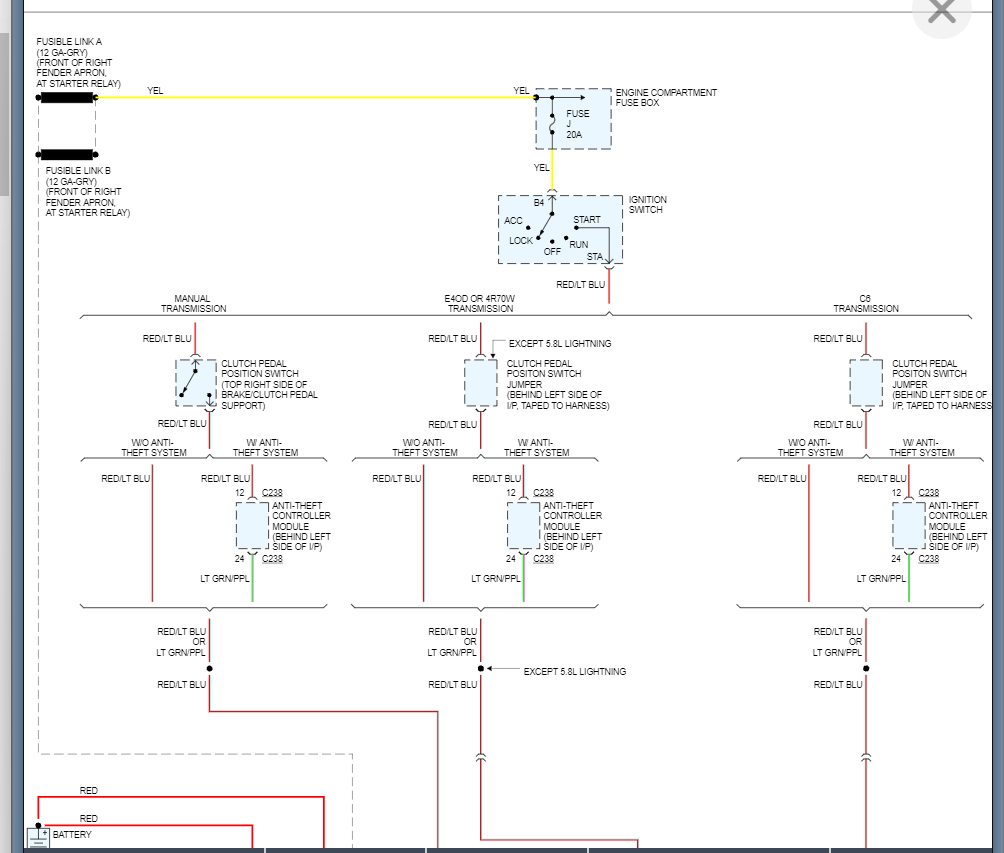Click the START position on ignition switch
The width and height of the screenshot is (1004, 853).
[x=587, y=220]
